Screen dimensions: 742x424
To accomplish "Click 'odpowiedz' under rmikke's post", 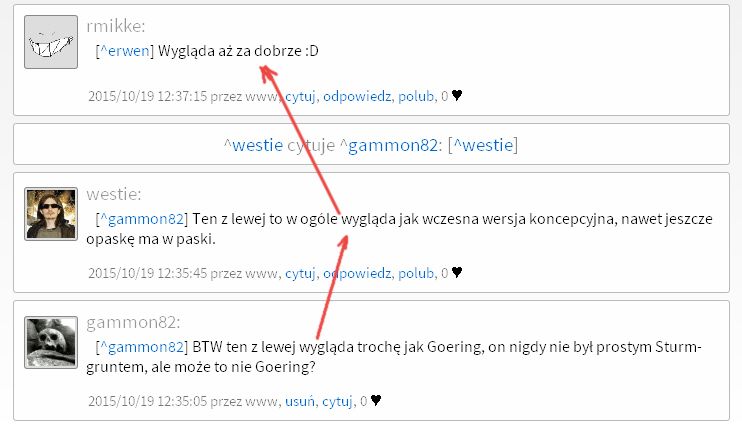I will pos(357,96).
